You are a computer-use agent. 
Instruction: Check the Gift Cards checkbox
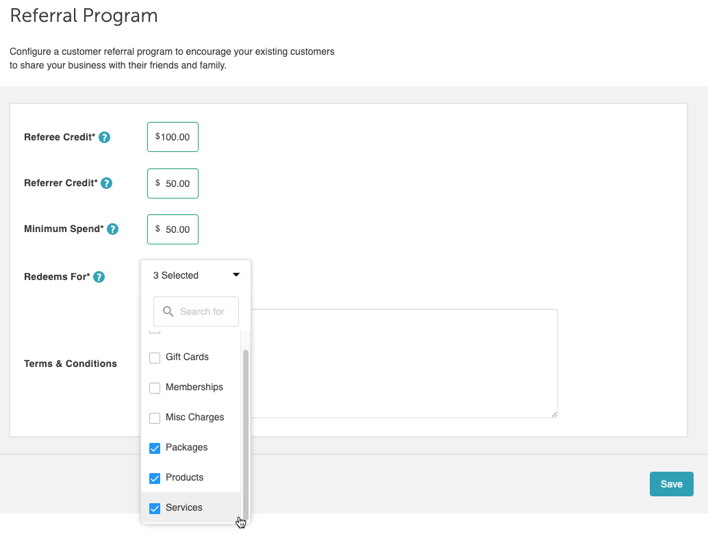pyautogui.click(x=154, y=358)
